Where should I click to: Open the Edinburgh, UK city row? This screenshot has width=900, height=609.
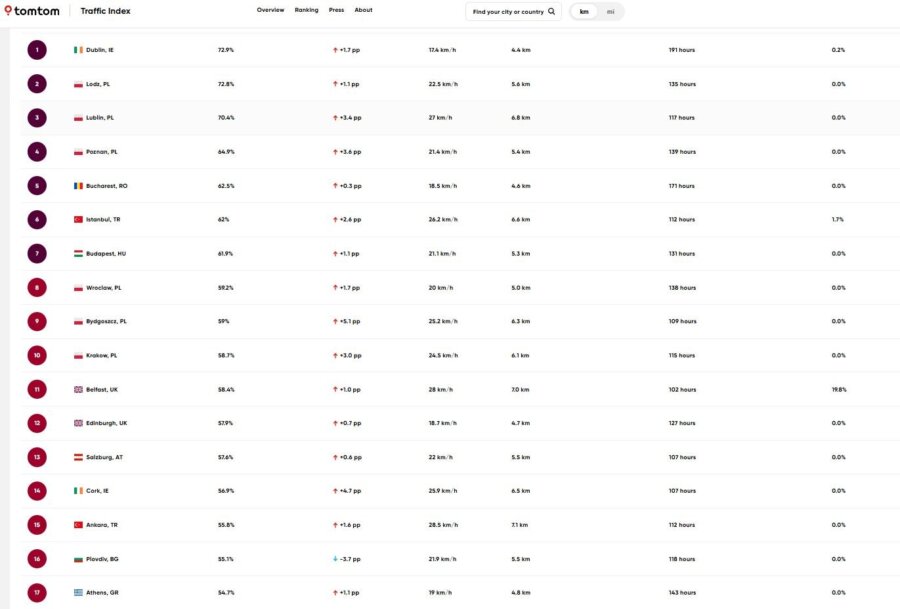pos(107,423)
